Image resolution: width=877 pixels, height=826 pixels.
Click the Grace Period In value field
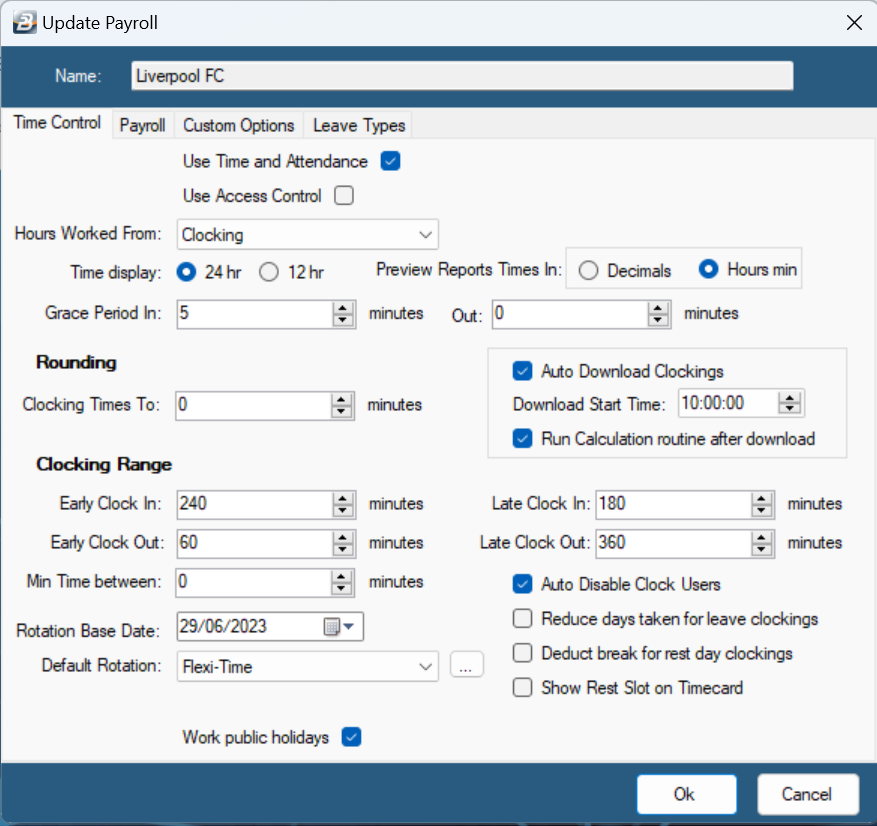click(255, 314)
